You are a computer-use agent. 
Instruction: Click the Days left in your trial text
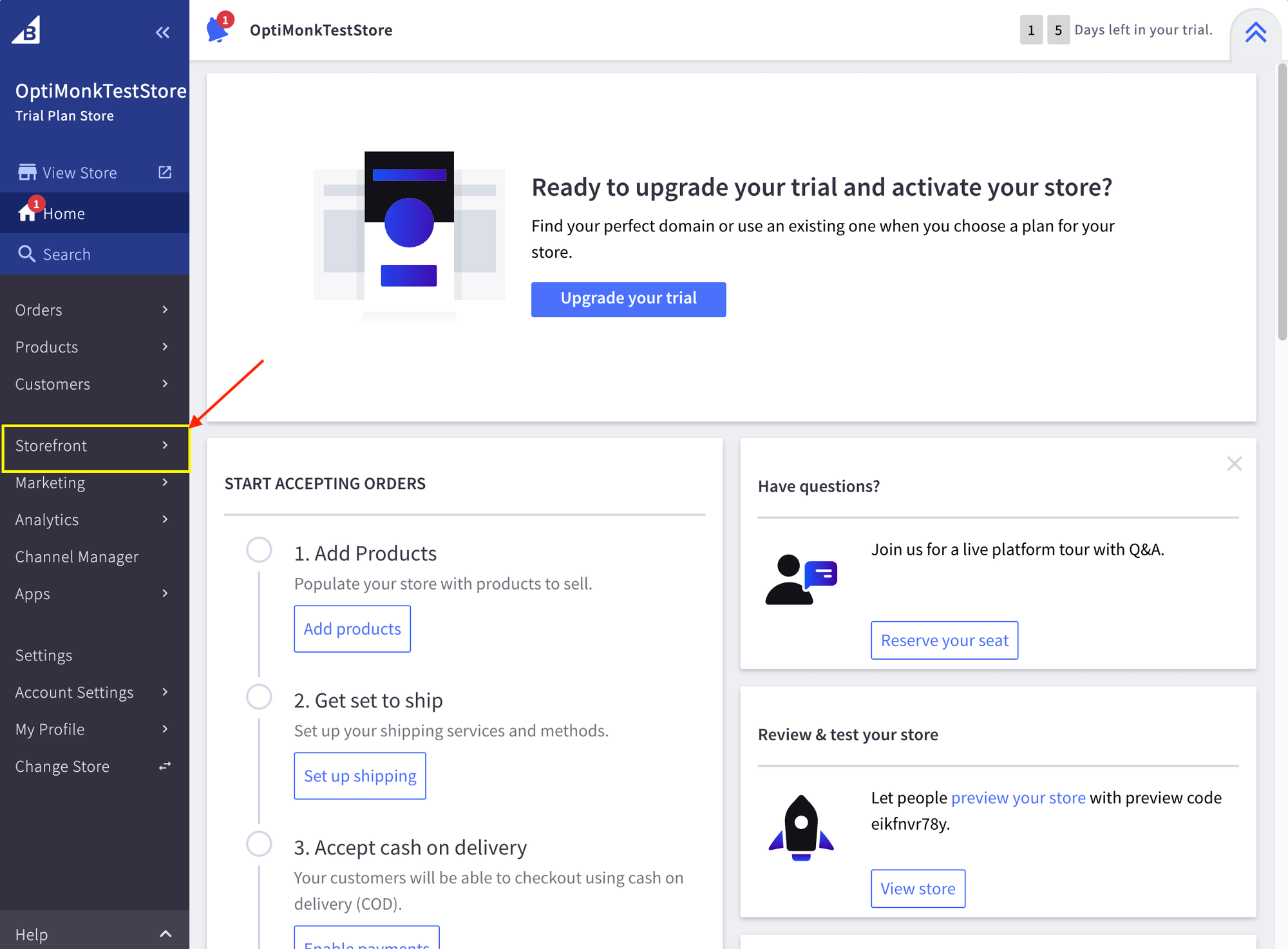[x=1143, y=30]
